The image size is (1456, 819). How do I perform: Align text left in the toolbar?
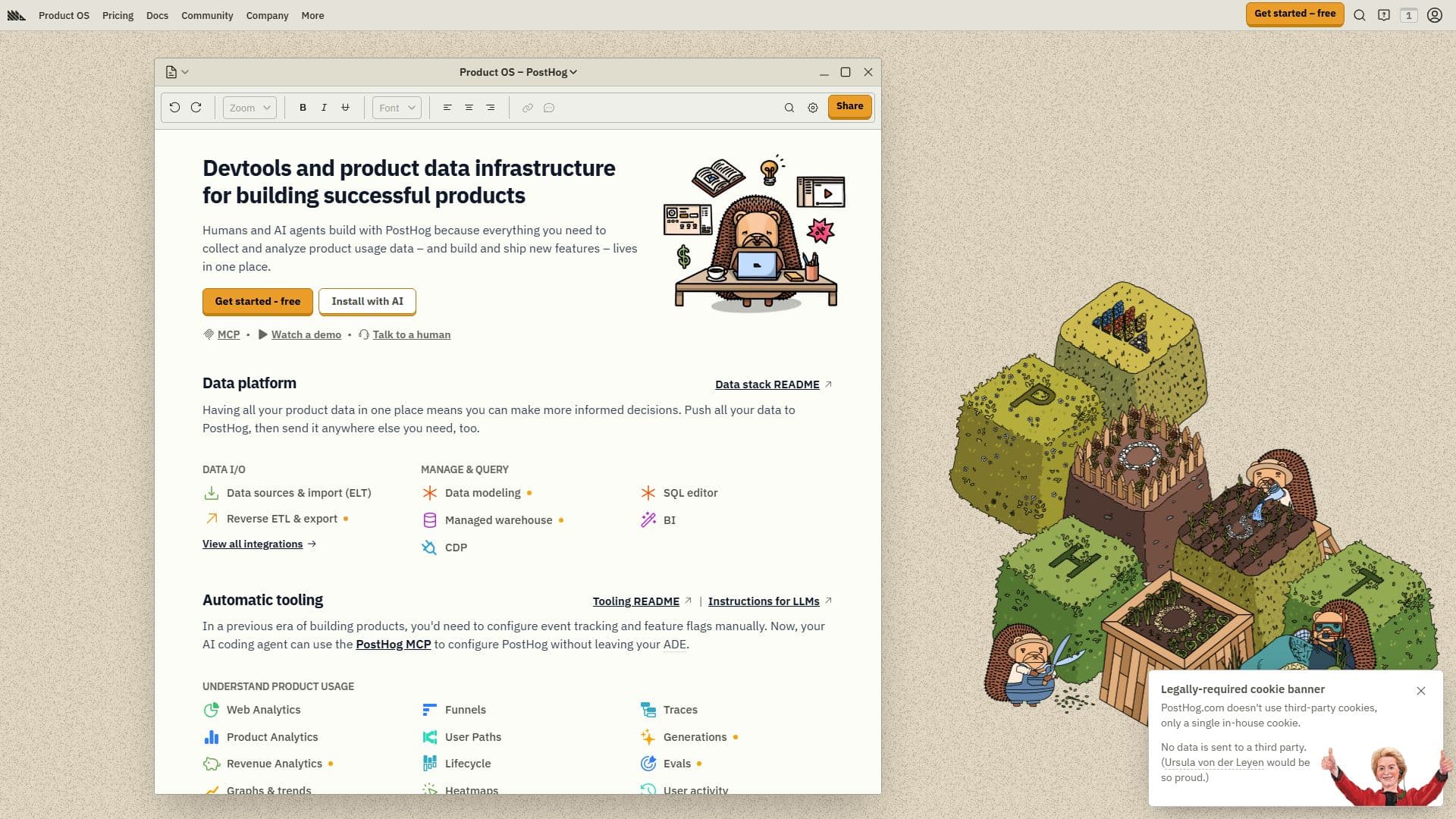click(x=447, y=108)
